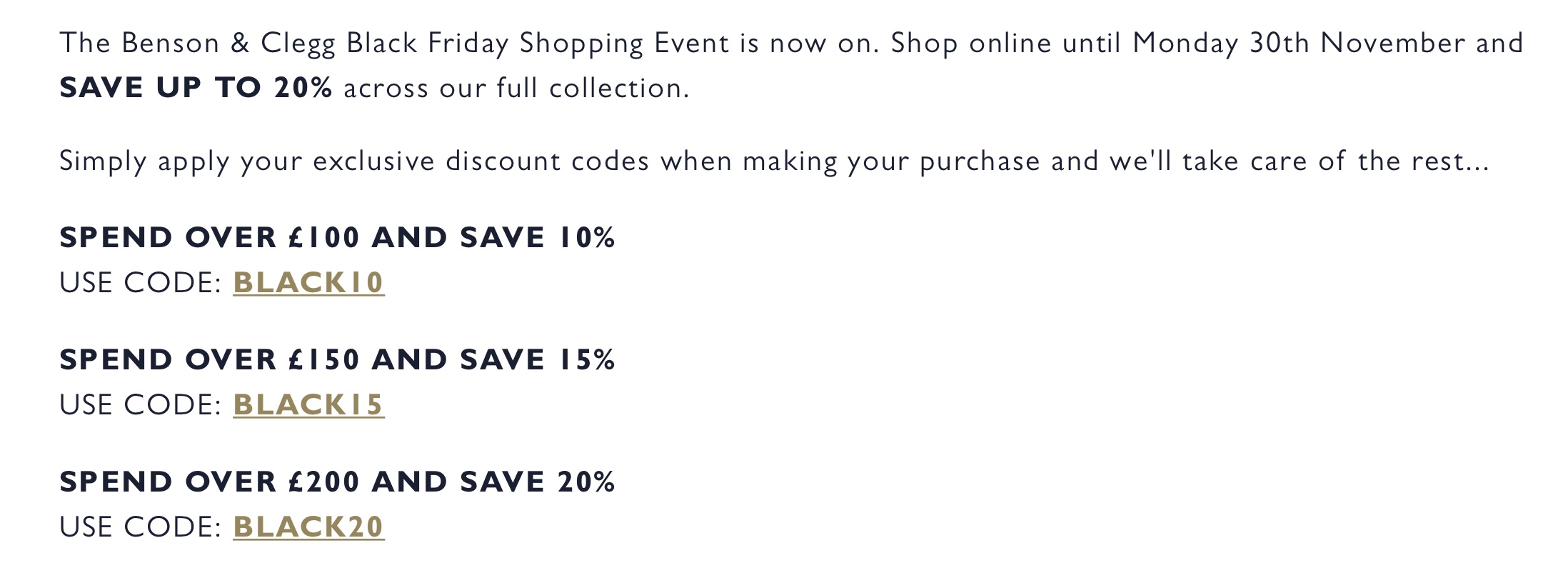Click the 'USE CODE:' label beside BLACK10
Screen dimensions: 1568x563
[141, 283]
